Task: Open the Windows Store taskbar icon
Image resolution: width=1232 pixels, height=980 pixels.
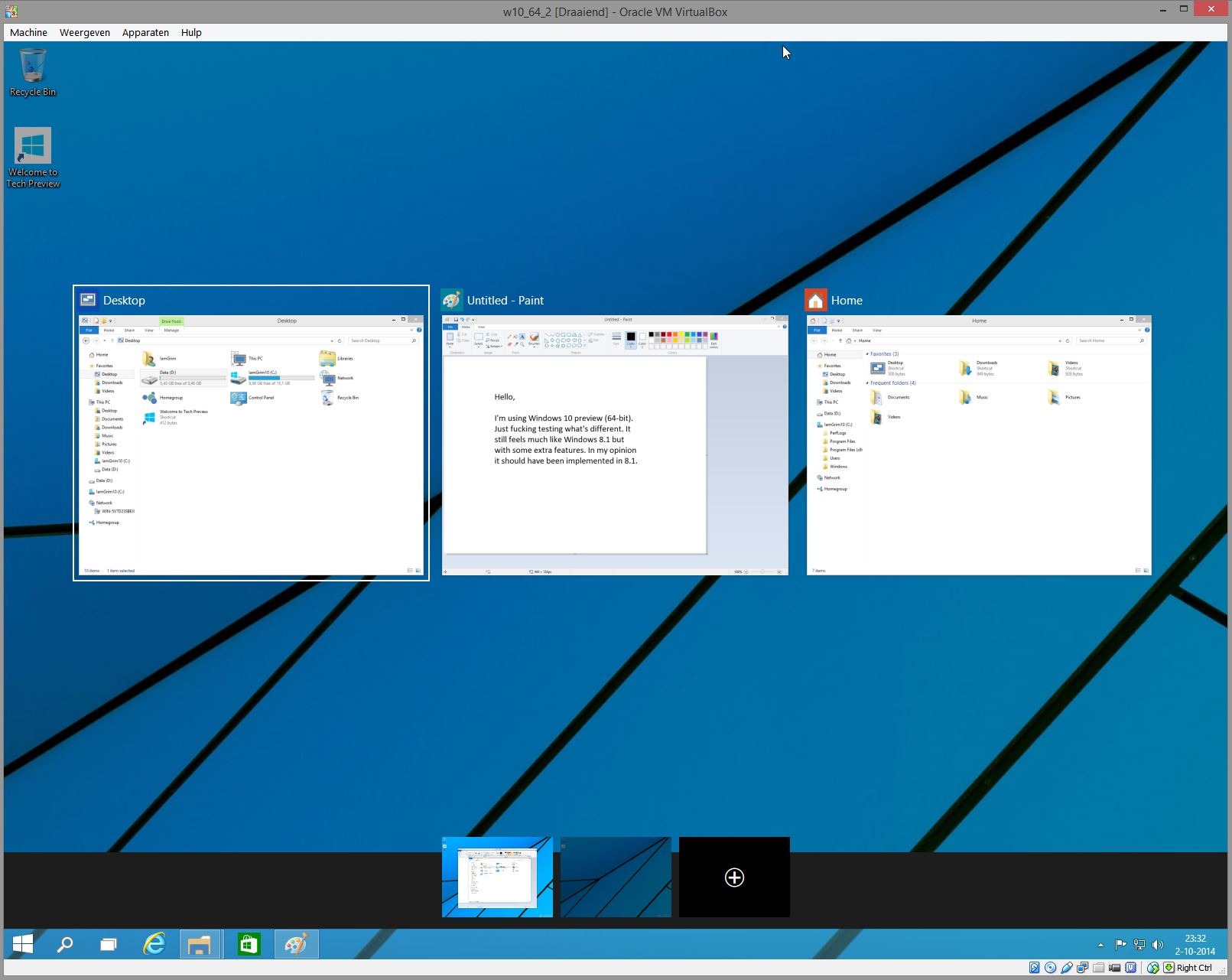Action: coord(248,944)
